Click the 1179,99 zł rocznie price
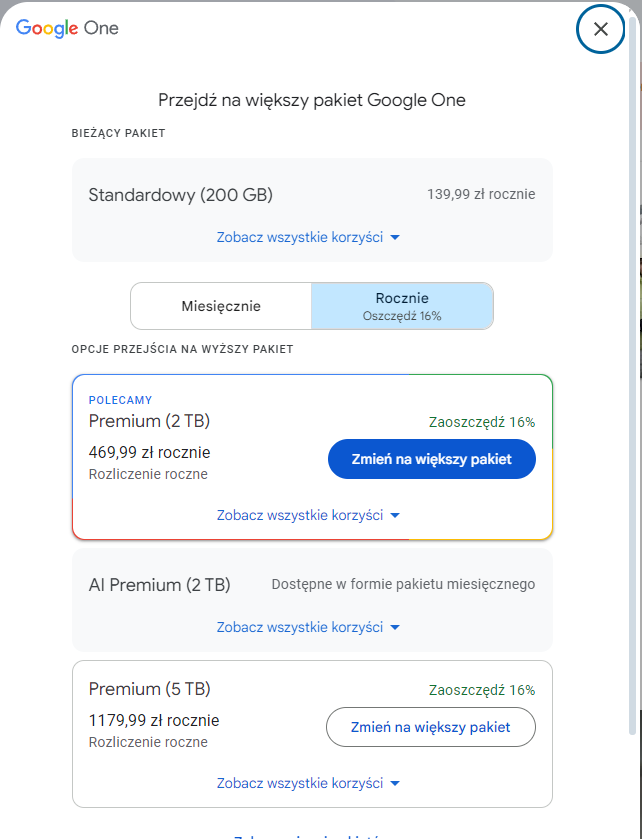This screenshot has height=839, width=642. click(x=154, y=720)
